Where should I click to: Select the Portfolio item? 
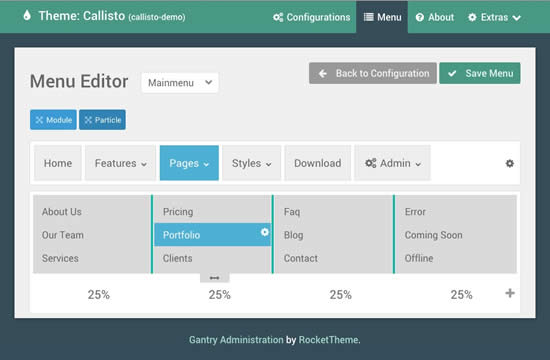coord(213,235)
